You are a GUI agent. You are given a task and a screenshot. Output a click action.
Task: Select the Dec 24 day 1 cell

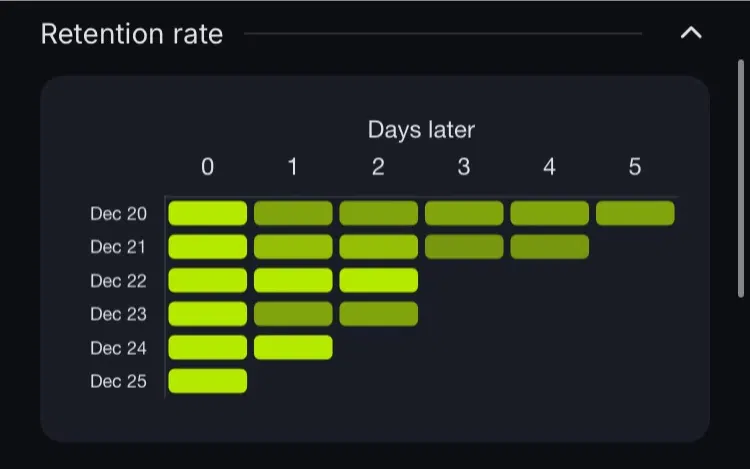pyautogui.click(x=293, y=347)
